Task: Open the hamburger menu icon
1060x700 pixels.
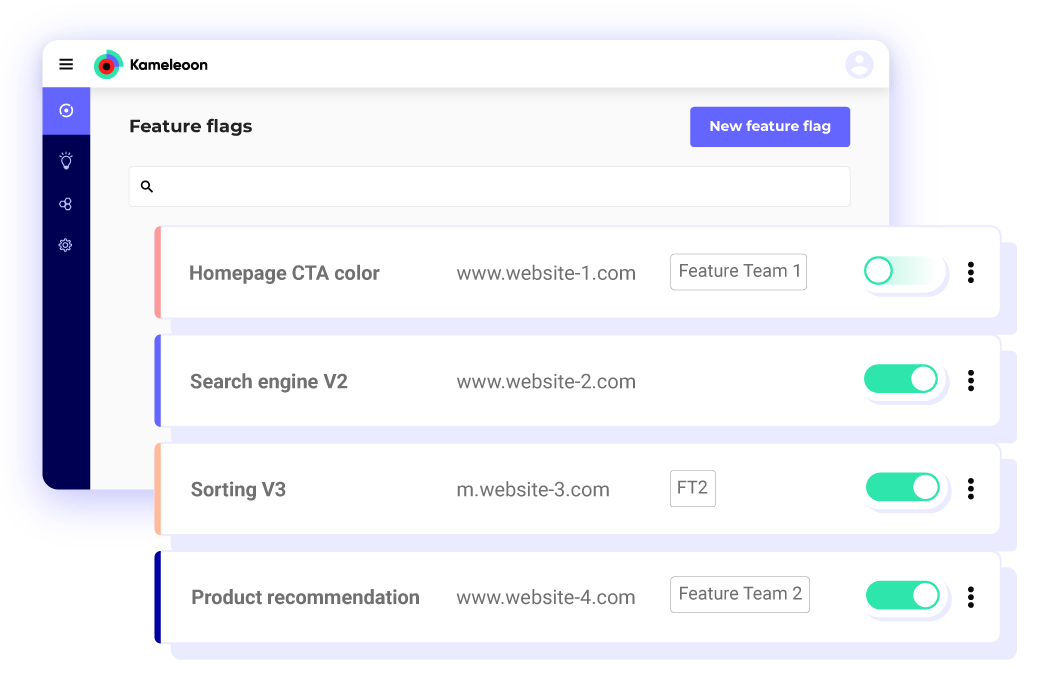Action: click(66, 65)
